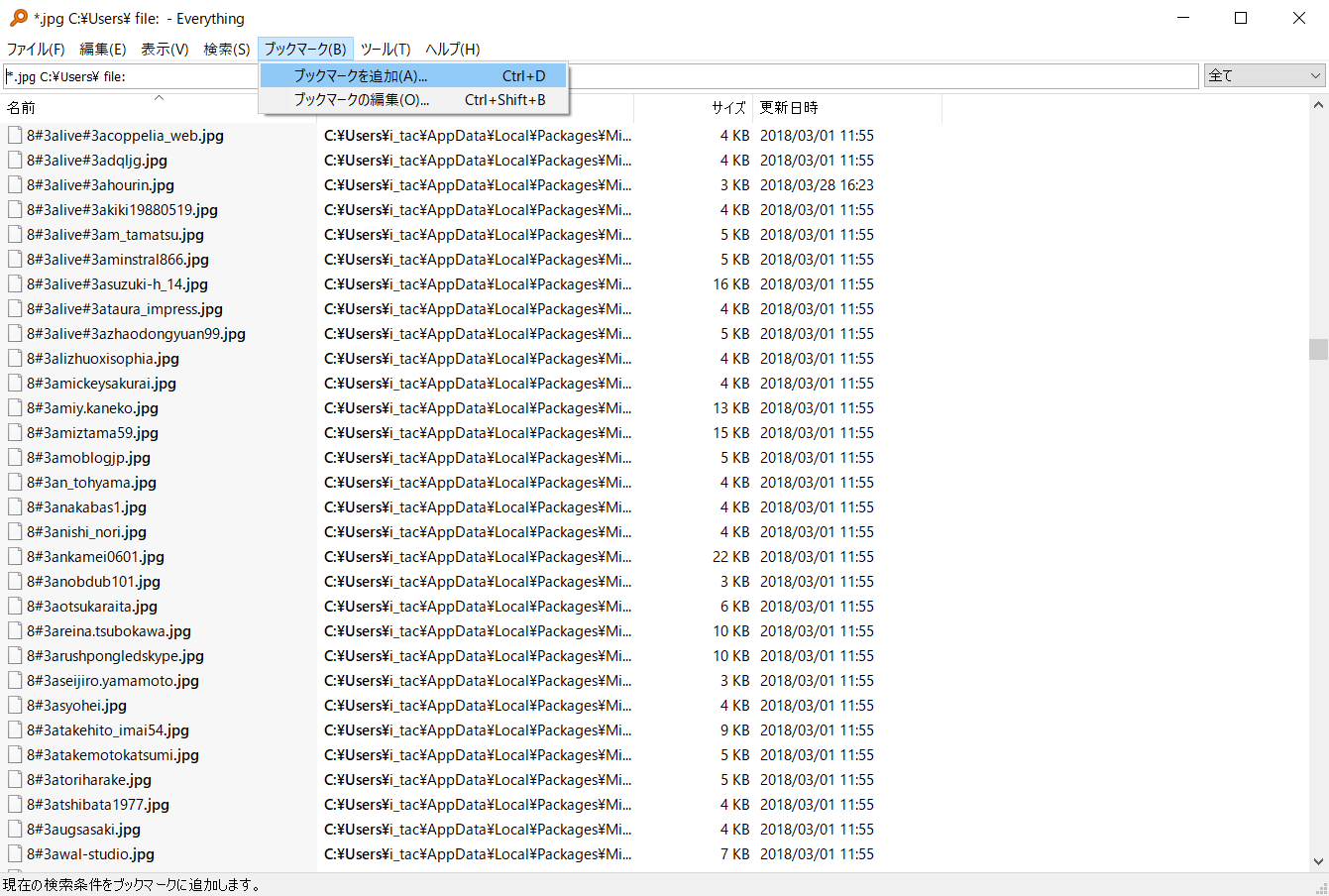Viewport: 1329px width, 896px height.
Task: Click file icon for 8#3alive#3ataura_impress.jpg
Action: pos(15,309)
